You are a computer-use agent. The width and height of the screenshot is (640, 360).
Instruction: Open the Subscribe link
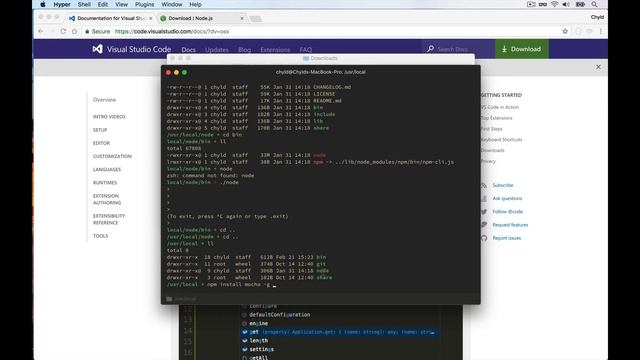503,185
